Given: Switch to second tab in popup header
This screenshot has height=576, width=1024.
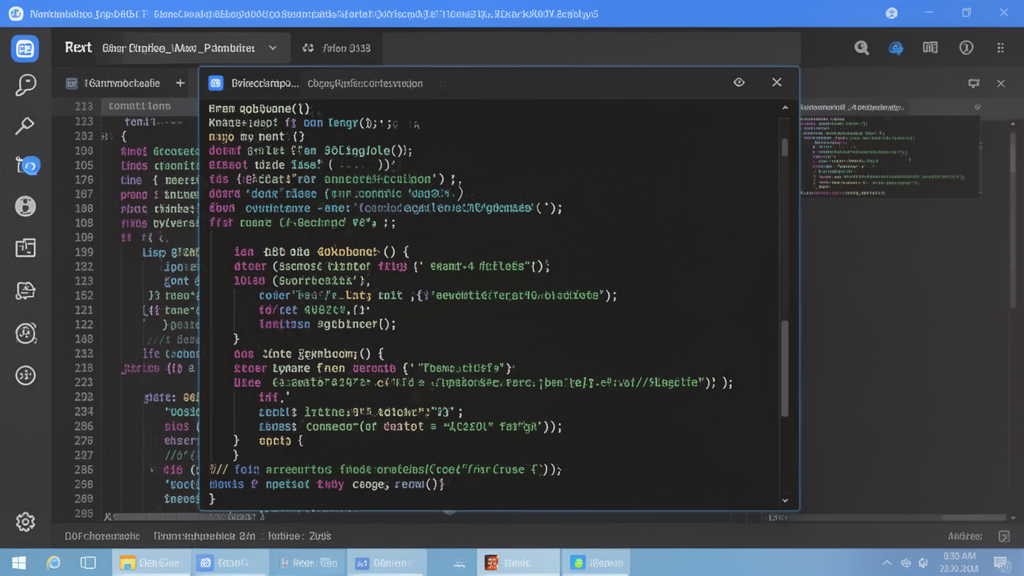Looking at the screenshot, I should [x=364, y=84].
